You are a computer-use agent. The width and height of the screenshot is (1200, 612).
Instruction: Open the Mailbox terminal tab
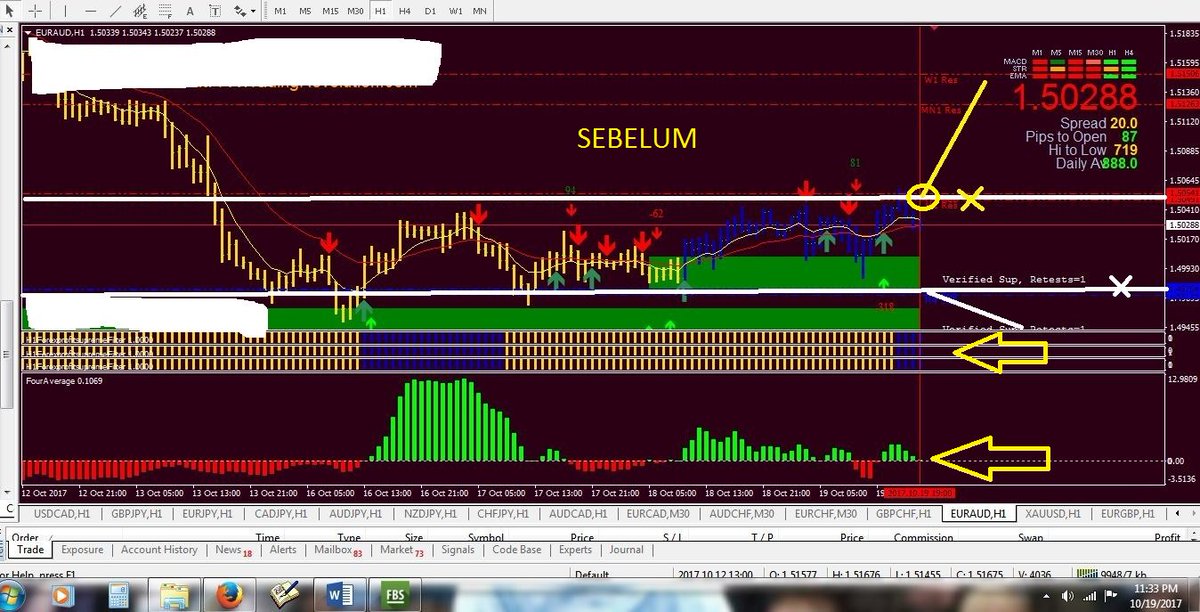[x=337, y=549]
